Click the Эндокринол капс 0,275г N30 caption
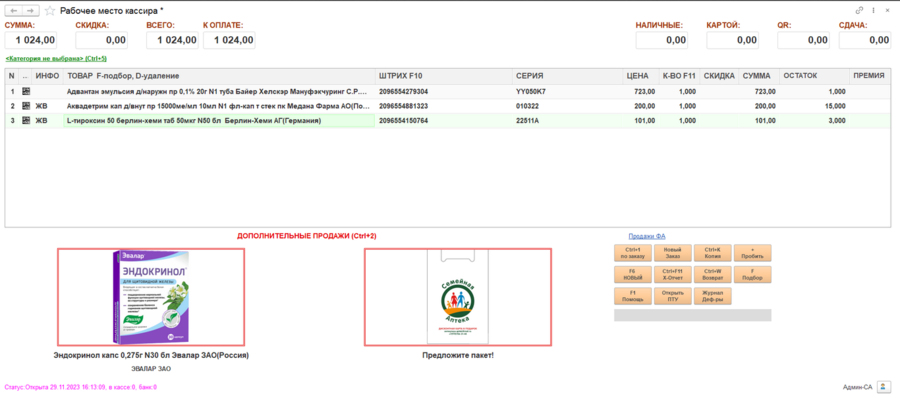The height and width of the screenshot is (398, 900). click(151, 356)
